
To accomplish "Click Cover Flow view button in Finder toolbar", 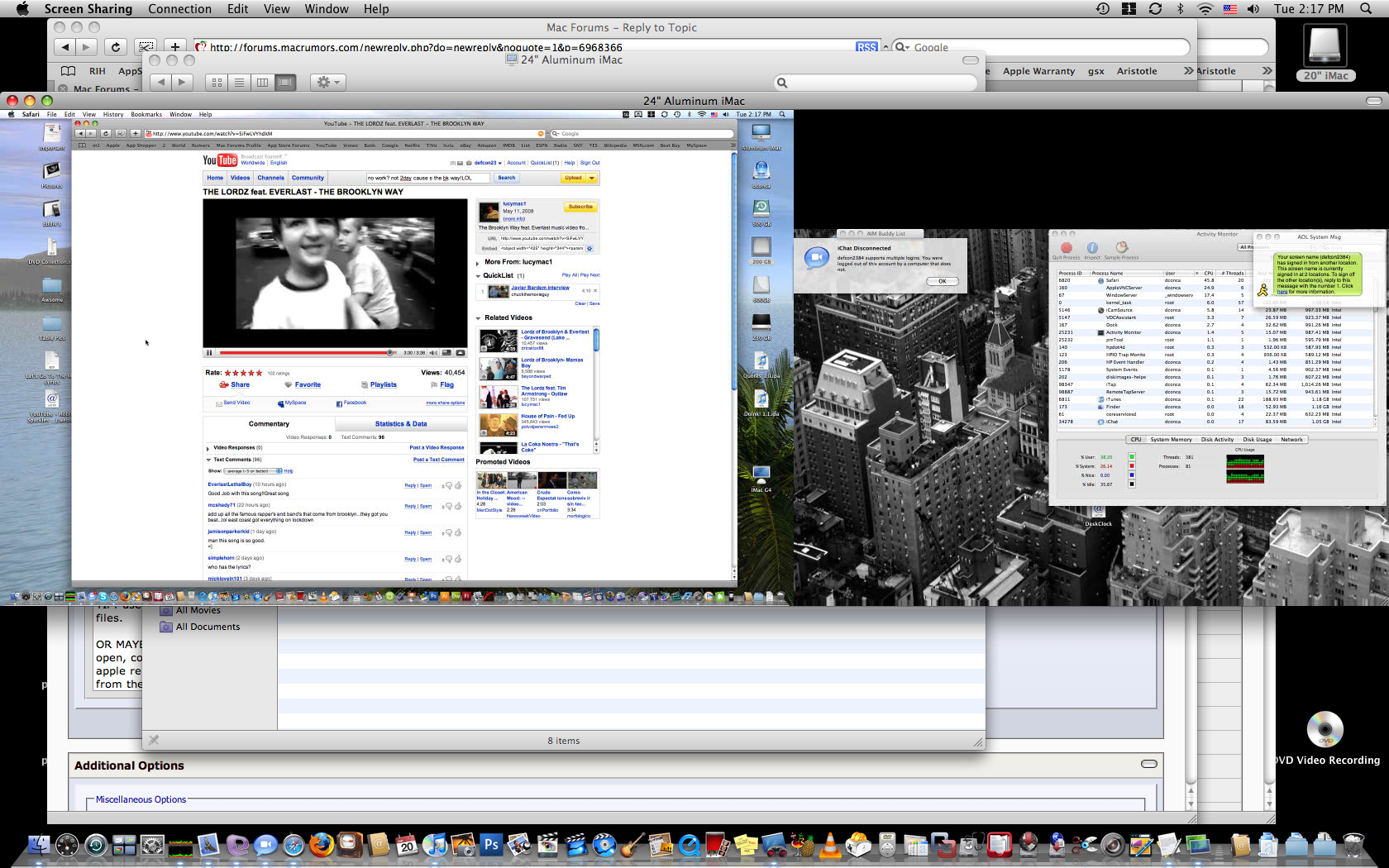I will click(x=285, y=83).
